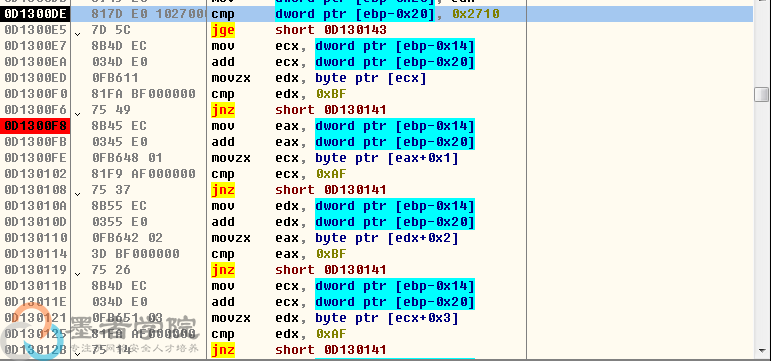771x361 pixels.
Task: Select address 0D1300F6
Action: pos(35,110)
